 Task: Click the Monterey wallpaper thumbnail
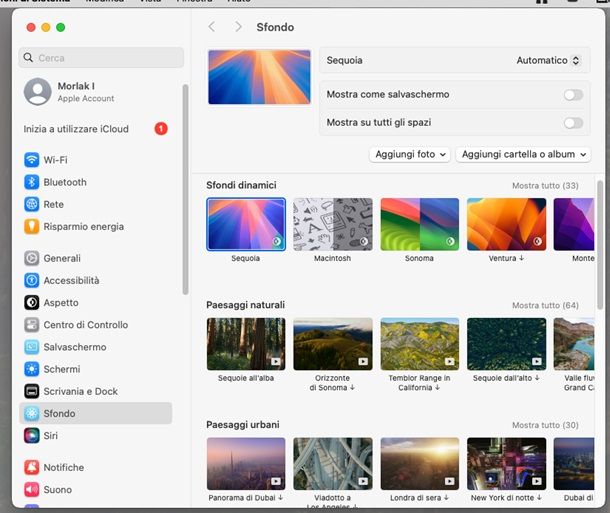574,224
